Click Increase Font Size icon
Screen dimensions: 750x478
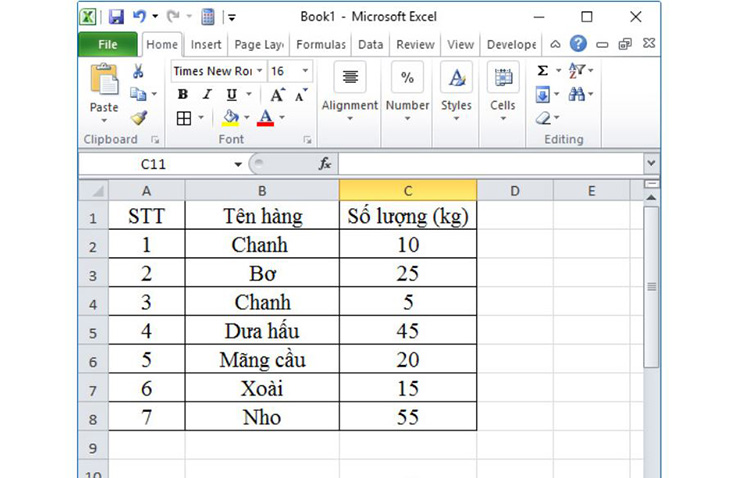[x=277, y=95]
